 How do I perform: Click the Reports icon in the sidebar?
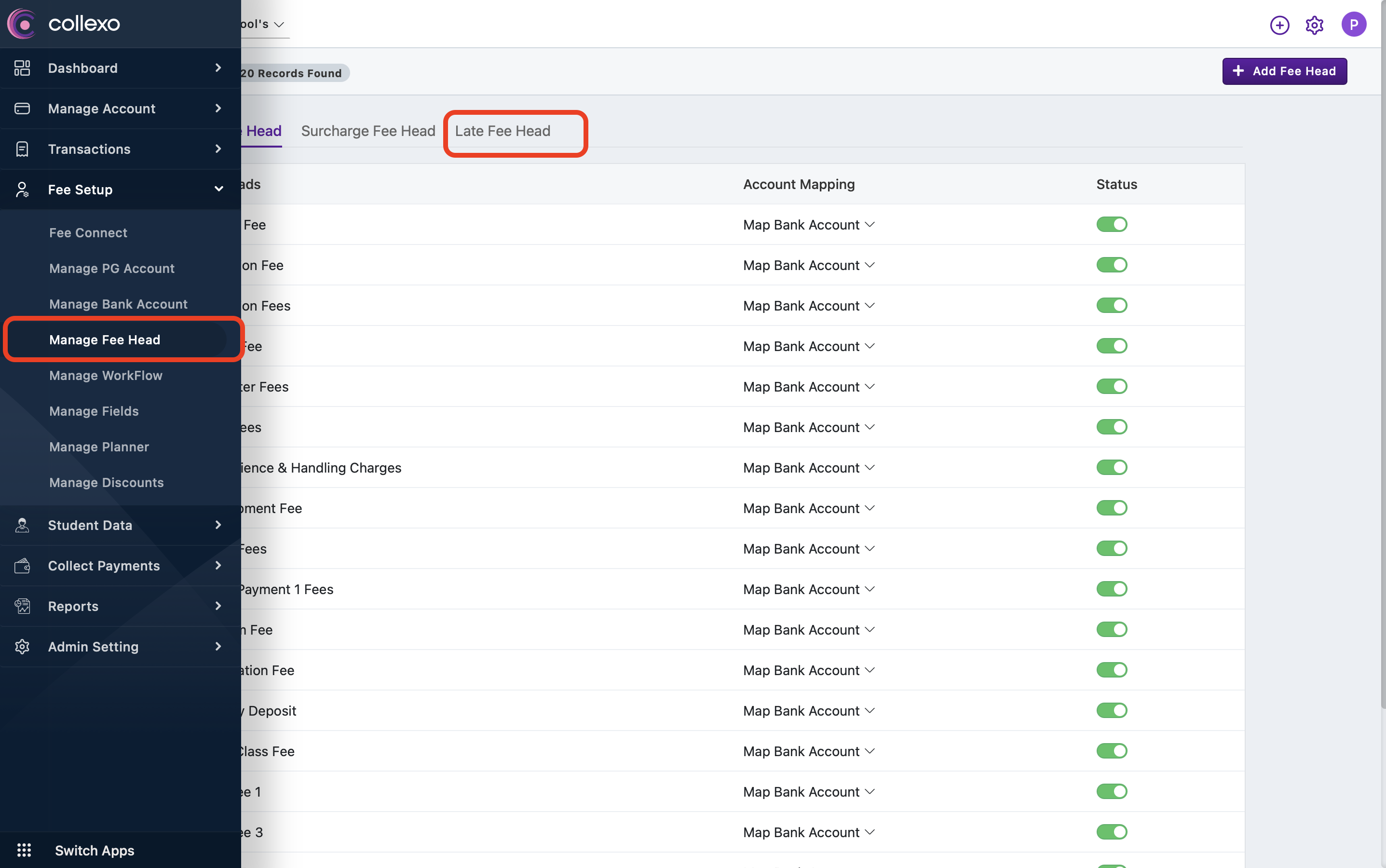(22, 606)
